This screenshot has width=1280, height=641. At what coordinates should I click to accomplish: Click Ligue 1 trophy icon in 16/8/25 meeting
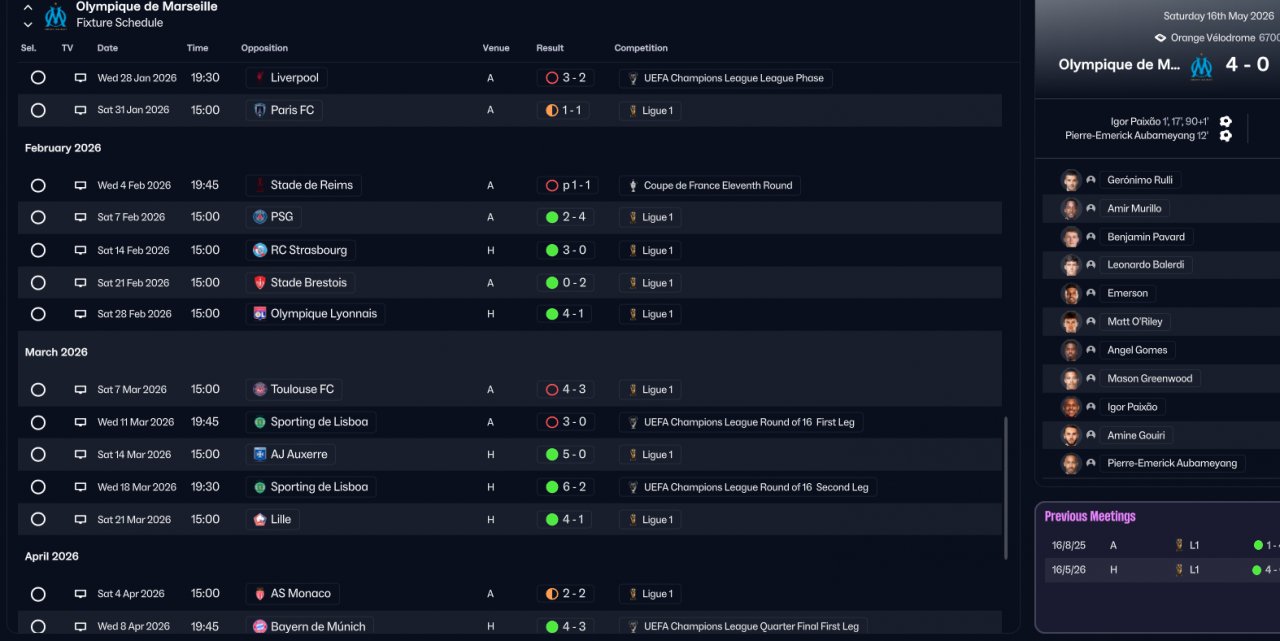pyautogui.click(x=1180, y=545)
